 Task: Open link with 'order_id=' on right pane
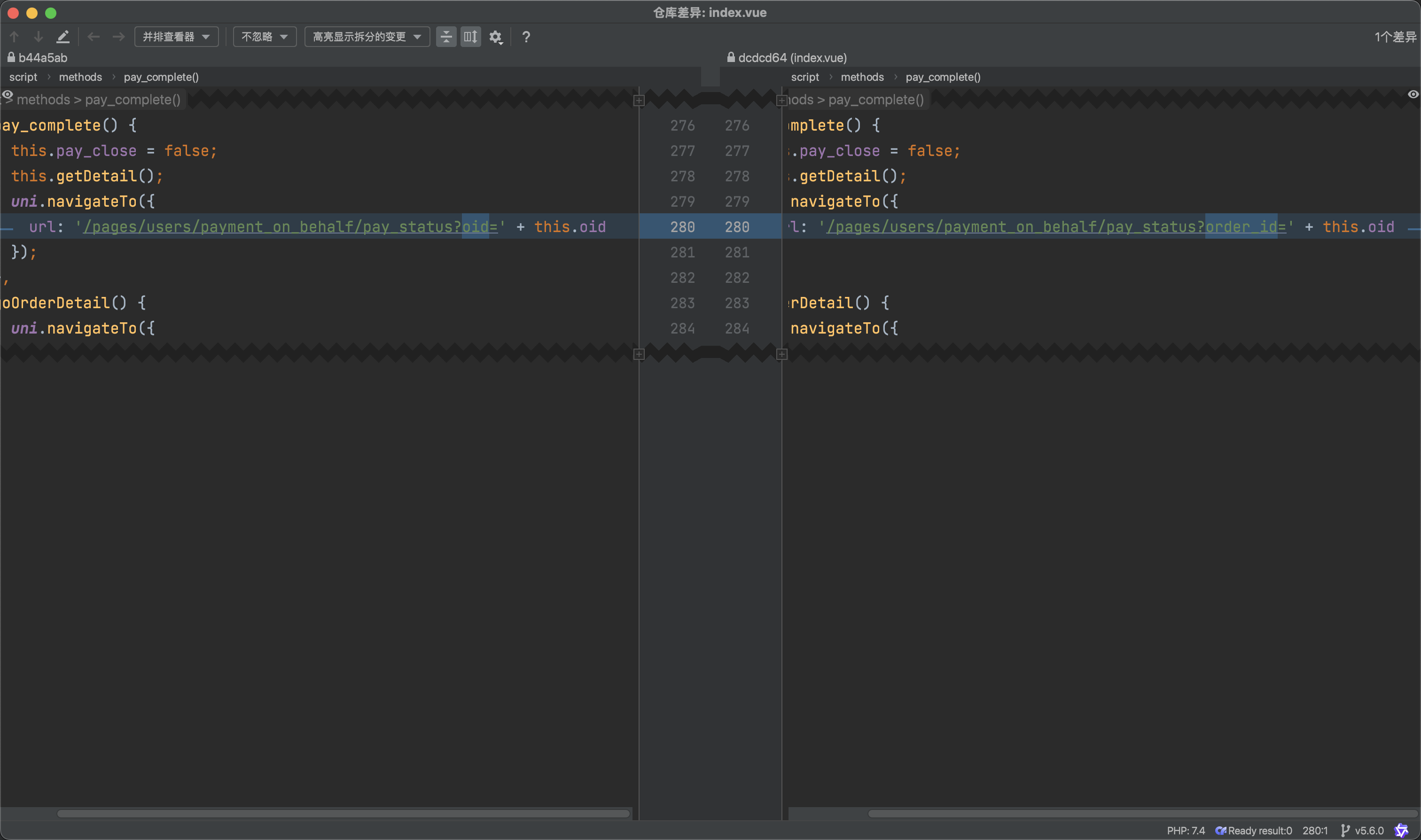[x=1056, y=227]
